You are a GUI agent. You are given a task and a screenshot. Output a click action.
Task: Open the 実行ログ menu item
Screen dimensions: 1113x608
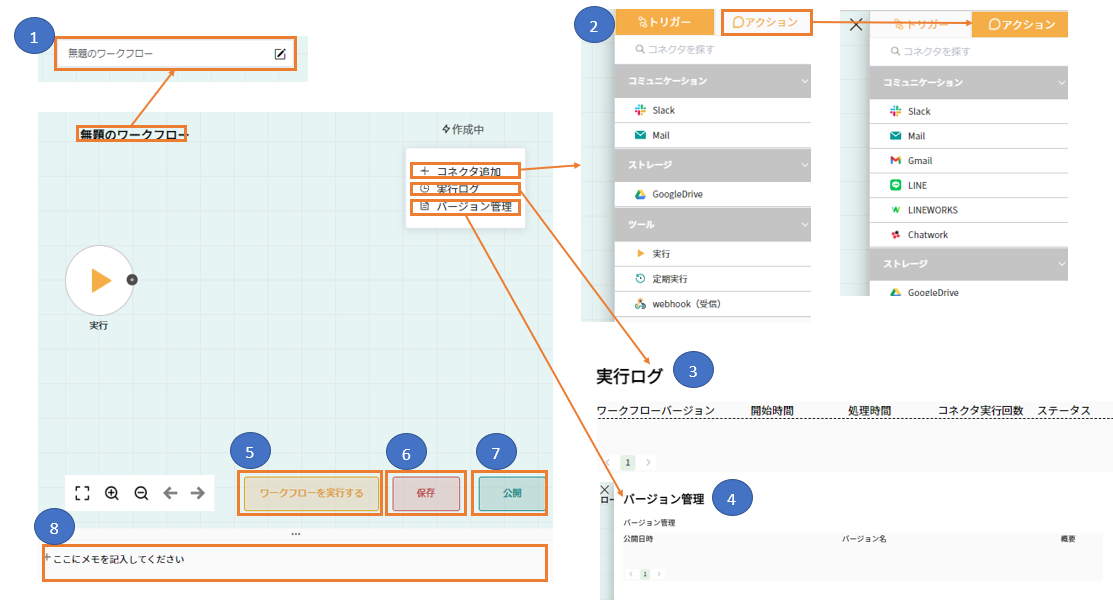click(x=464, y=189)
